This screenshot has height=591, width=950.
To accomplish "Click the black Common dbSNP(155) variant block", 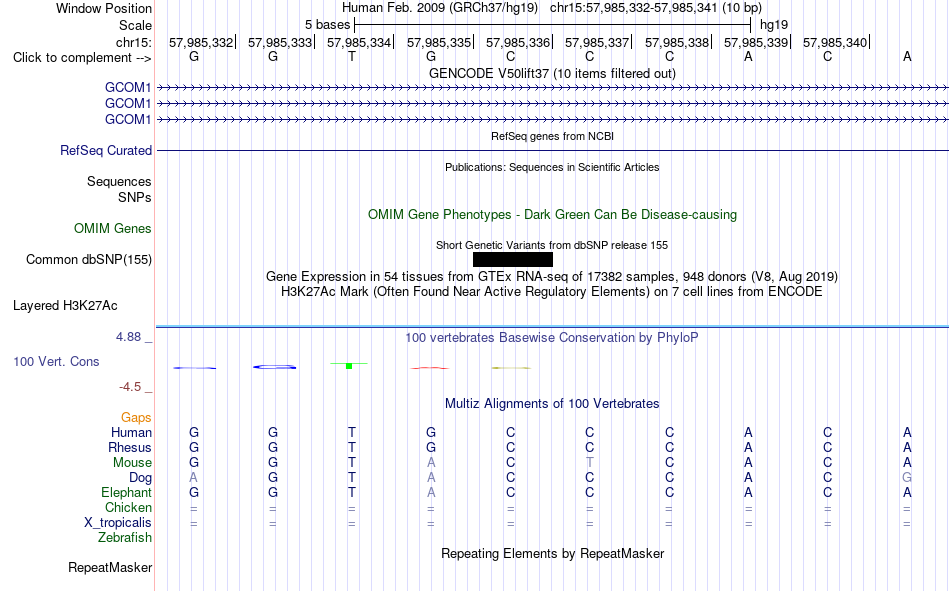I will (x=513, y=259).
